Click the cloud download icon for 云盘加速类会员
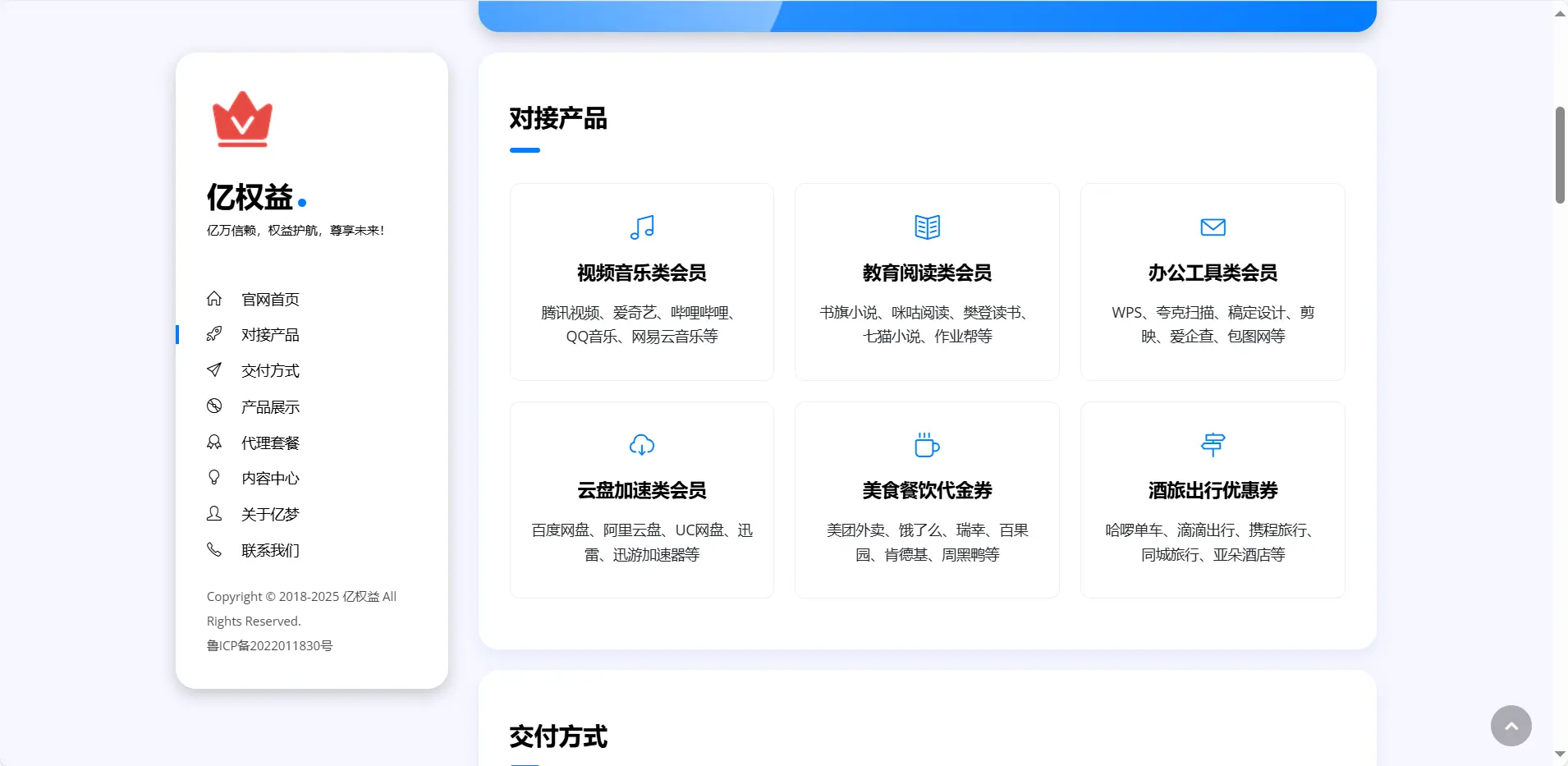 click(641, 445)
